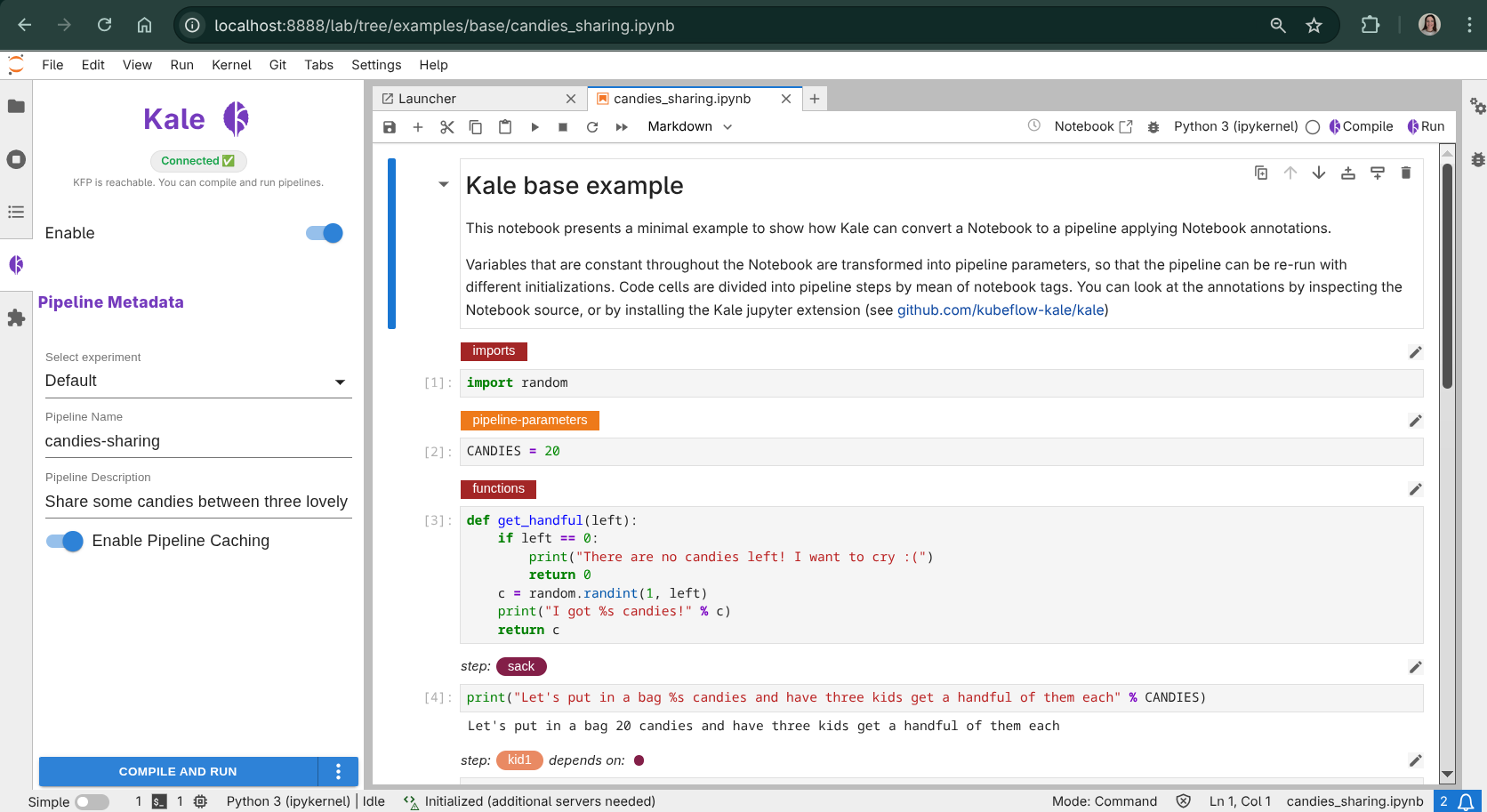Toggle Simple interface mode switch
The width and height of the screenshot is (1487, 812).
tap(92, 801)
